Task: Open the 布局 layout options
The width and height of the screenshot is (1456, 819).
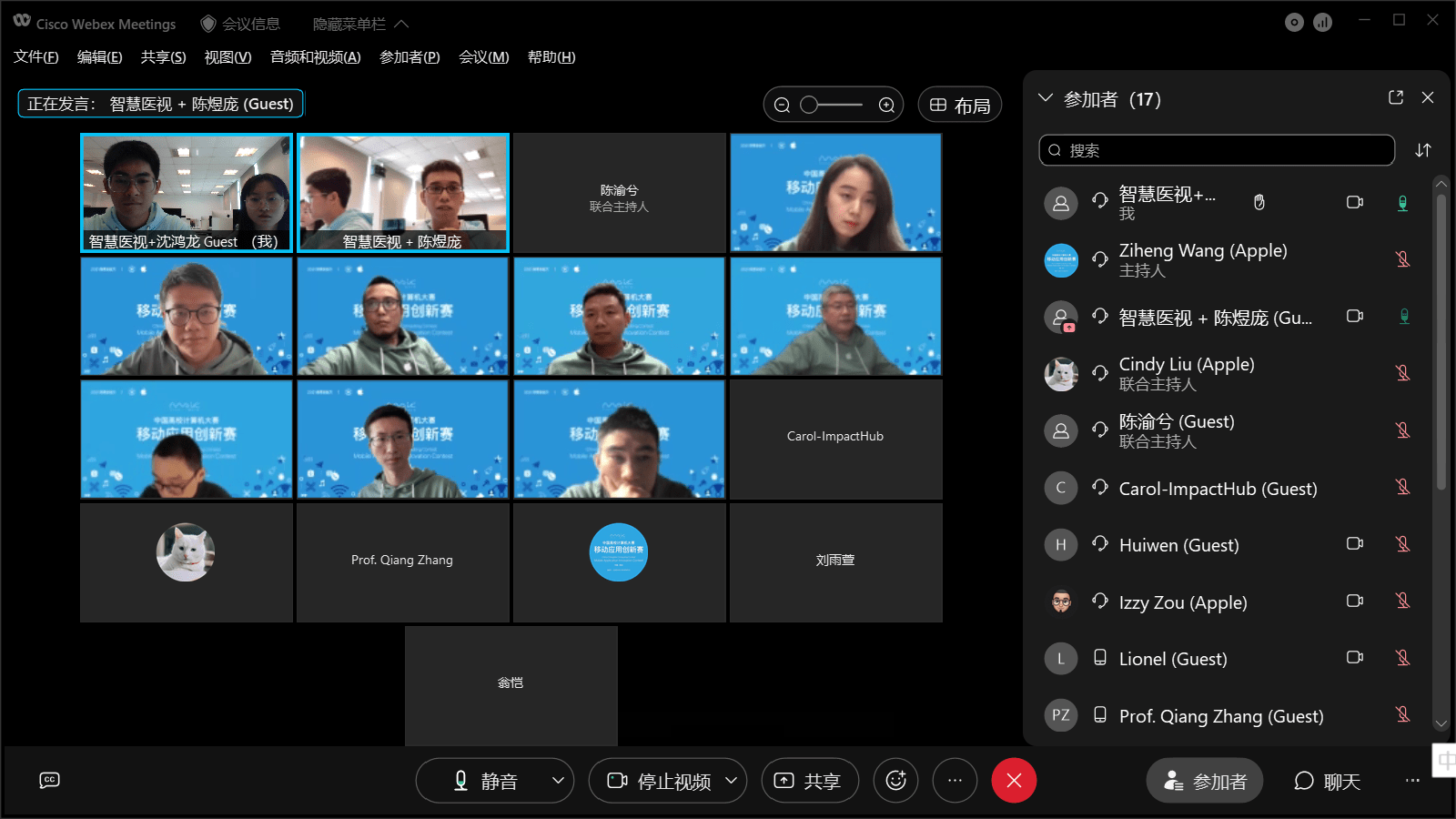Action: click(960, 105)
